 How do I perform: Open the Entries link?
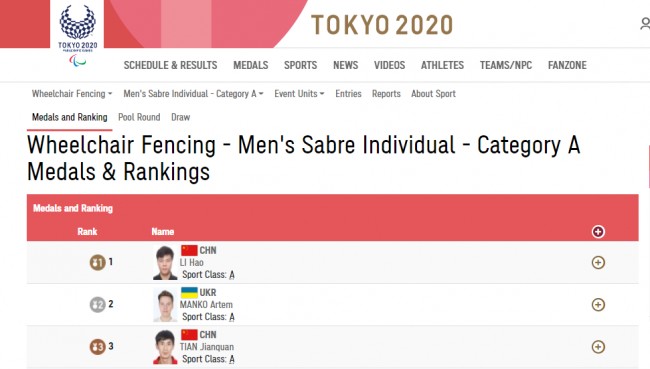click(348, 94)
